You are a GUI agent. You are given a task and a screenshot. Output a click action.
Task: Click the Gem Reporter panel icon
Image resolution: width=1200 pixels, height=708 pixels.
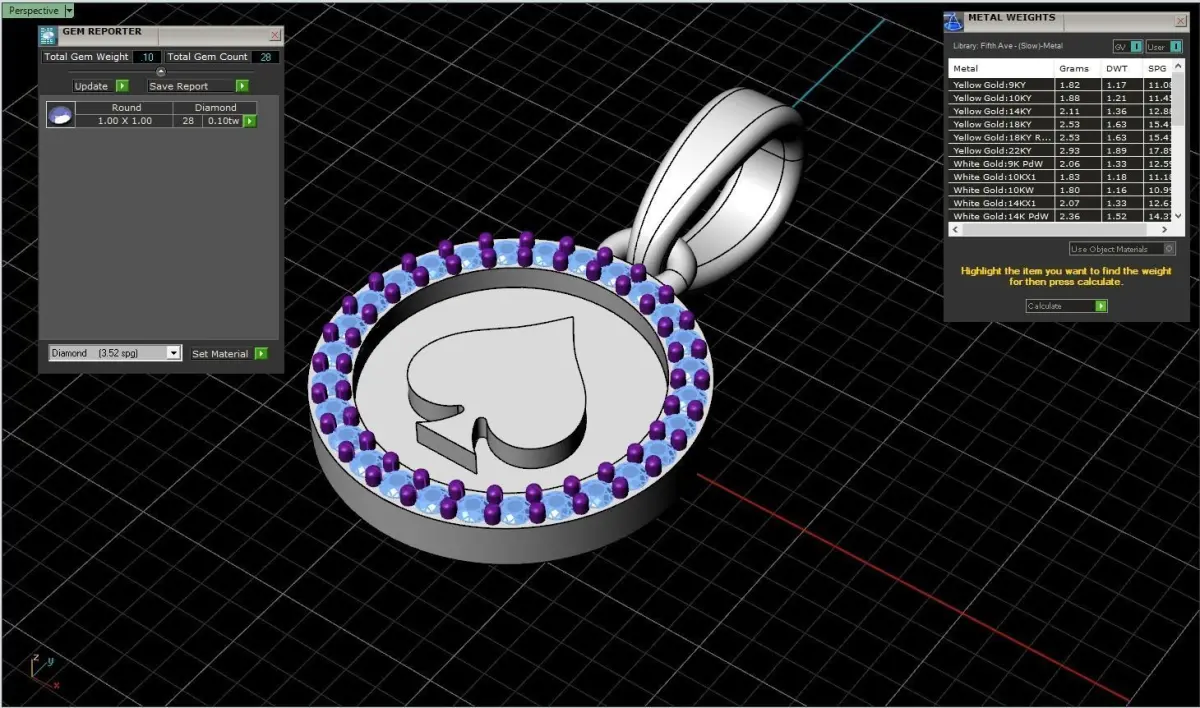[x=49, y=36]
